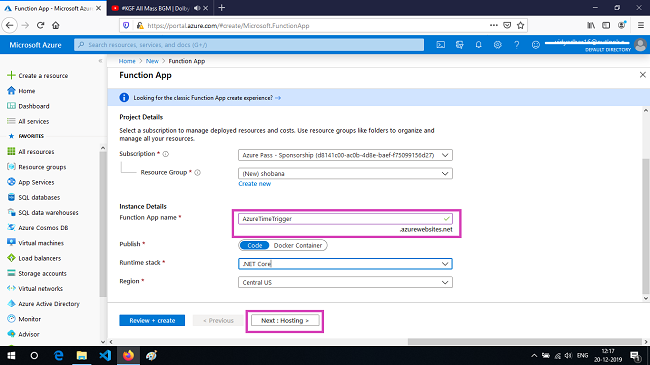Click the Next : Hosting button
Image resolution: width=650 pixels, height=365 pixels.
click(x=285, y=321)
